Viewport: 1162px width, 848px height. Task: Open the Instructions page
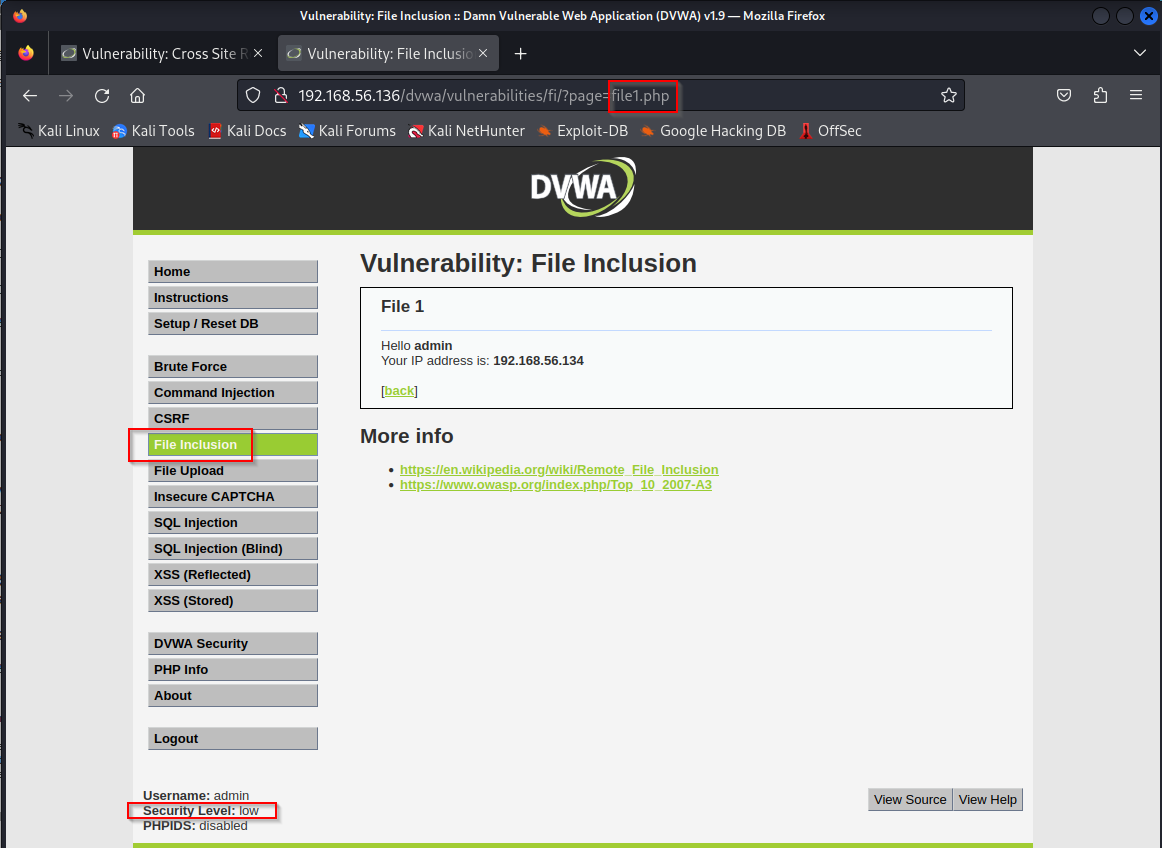pyautogui.click(x=233, y=297)
